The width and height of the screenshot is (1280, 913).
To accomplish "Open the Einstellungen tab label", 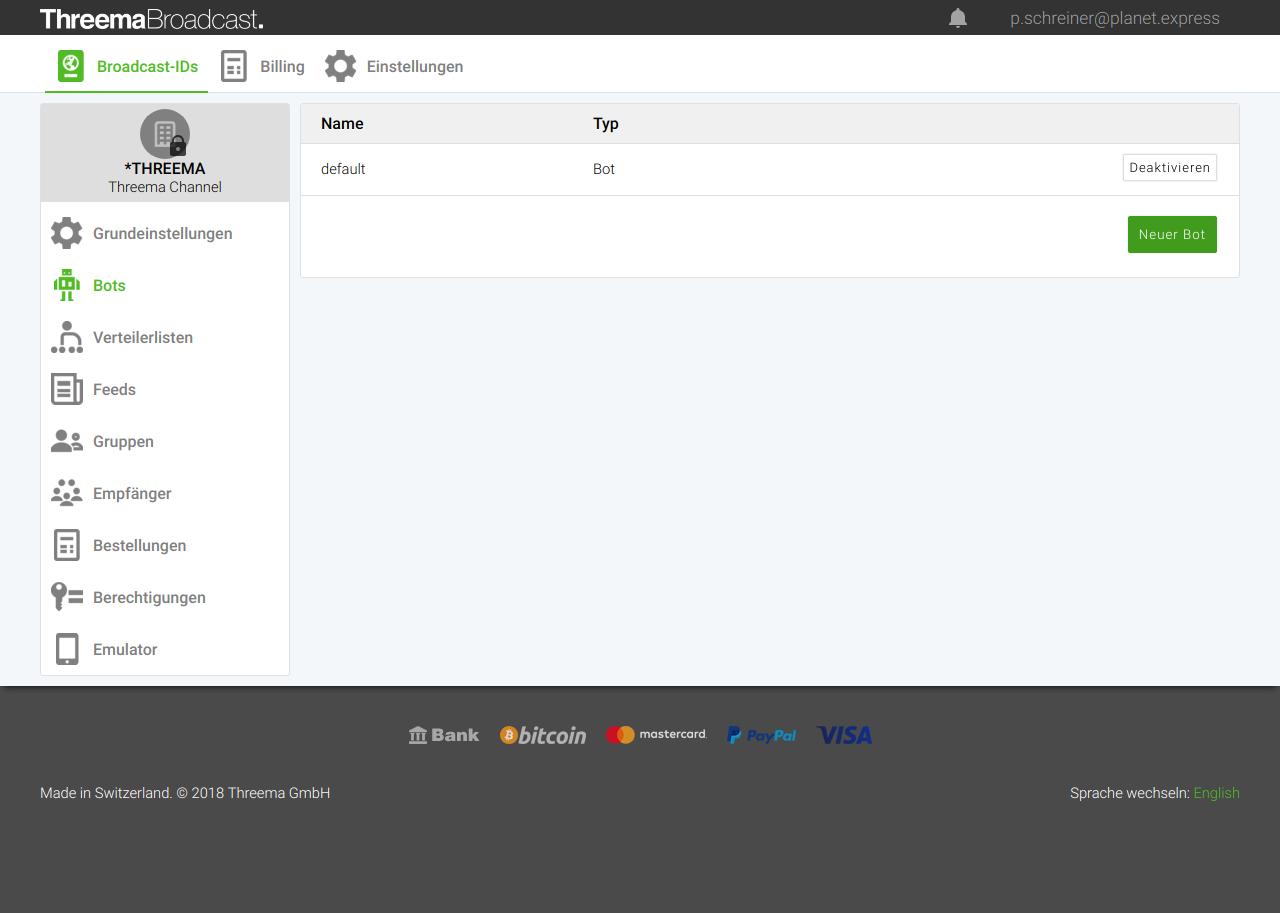I will pyautogui.click(x=415, y=66).
